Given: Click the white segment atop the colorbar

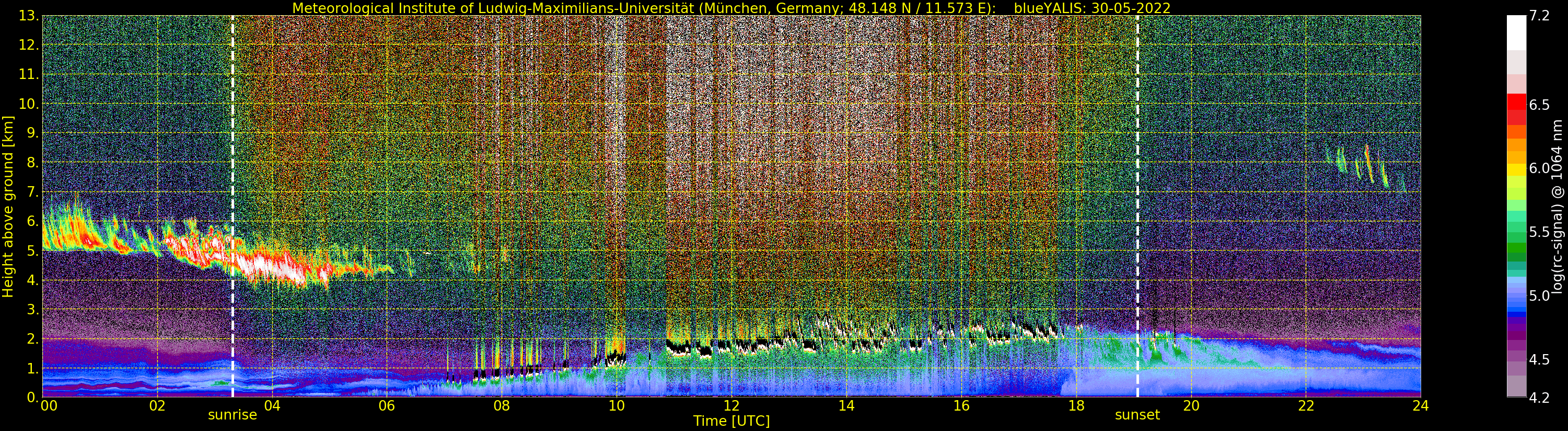Looking at the screenshot, I should (1516, 32).
